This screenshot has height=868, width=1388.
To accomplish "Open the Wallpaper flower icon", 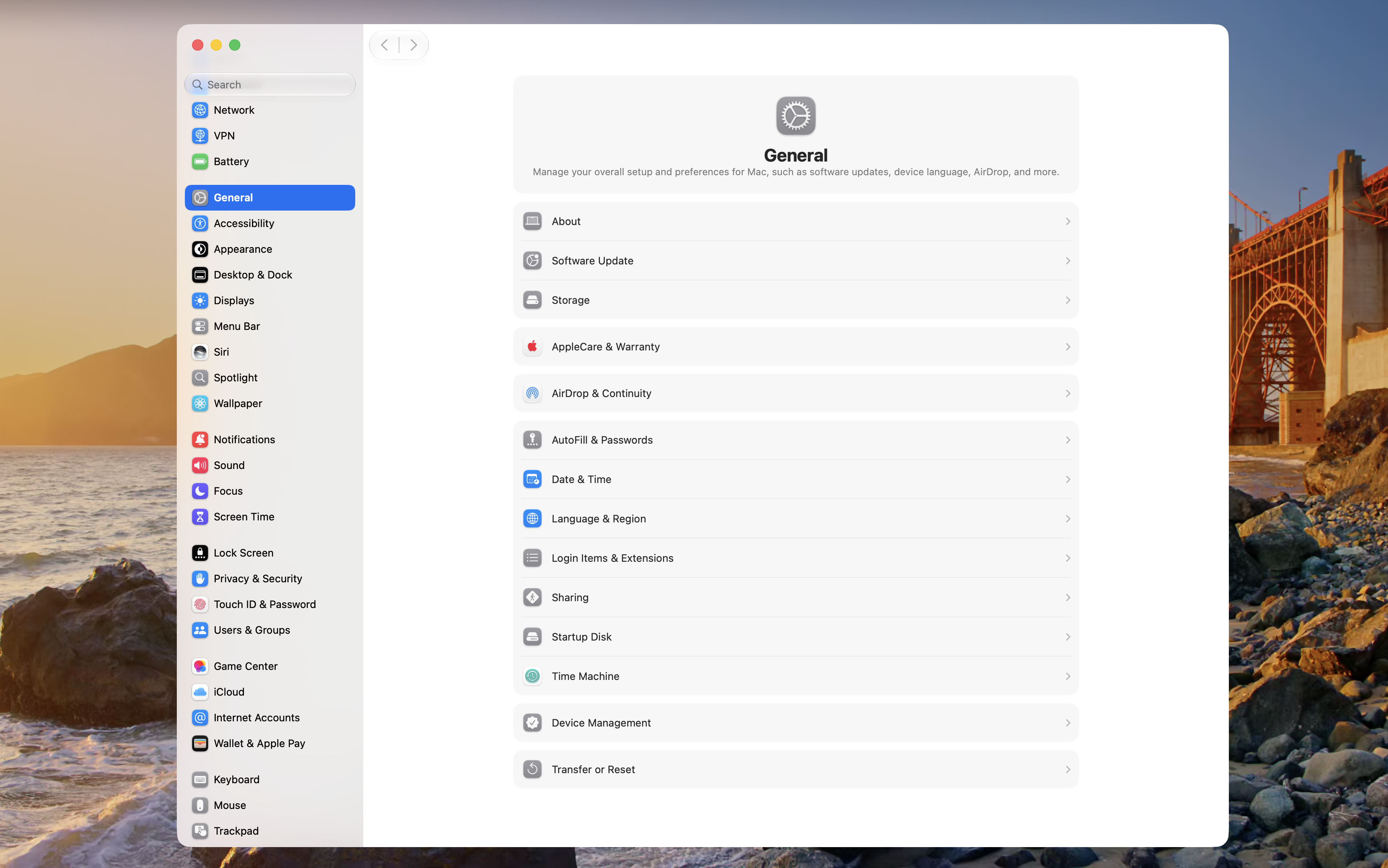I will [200, 403].
